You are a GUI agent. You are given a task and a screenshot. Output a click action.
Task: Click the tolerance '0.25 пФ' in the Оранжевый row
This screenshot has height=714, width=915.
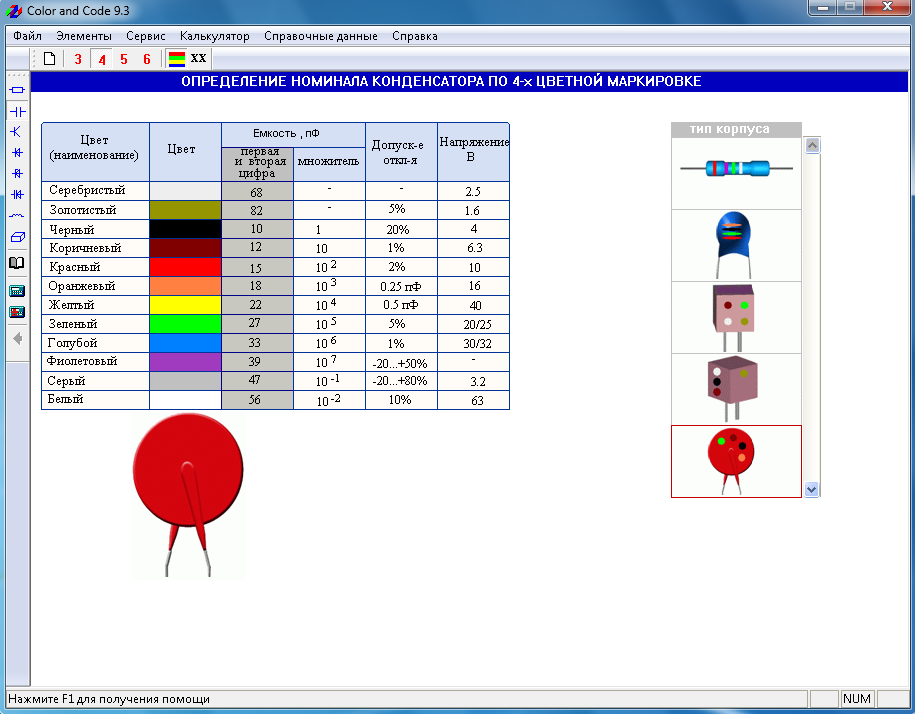[401, 286]
